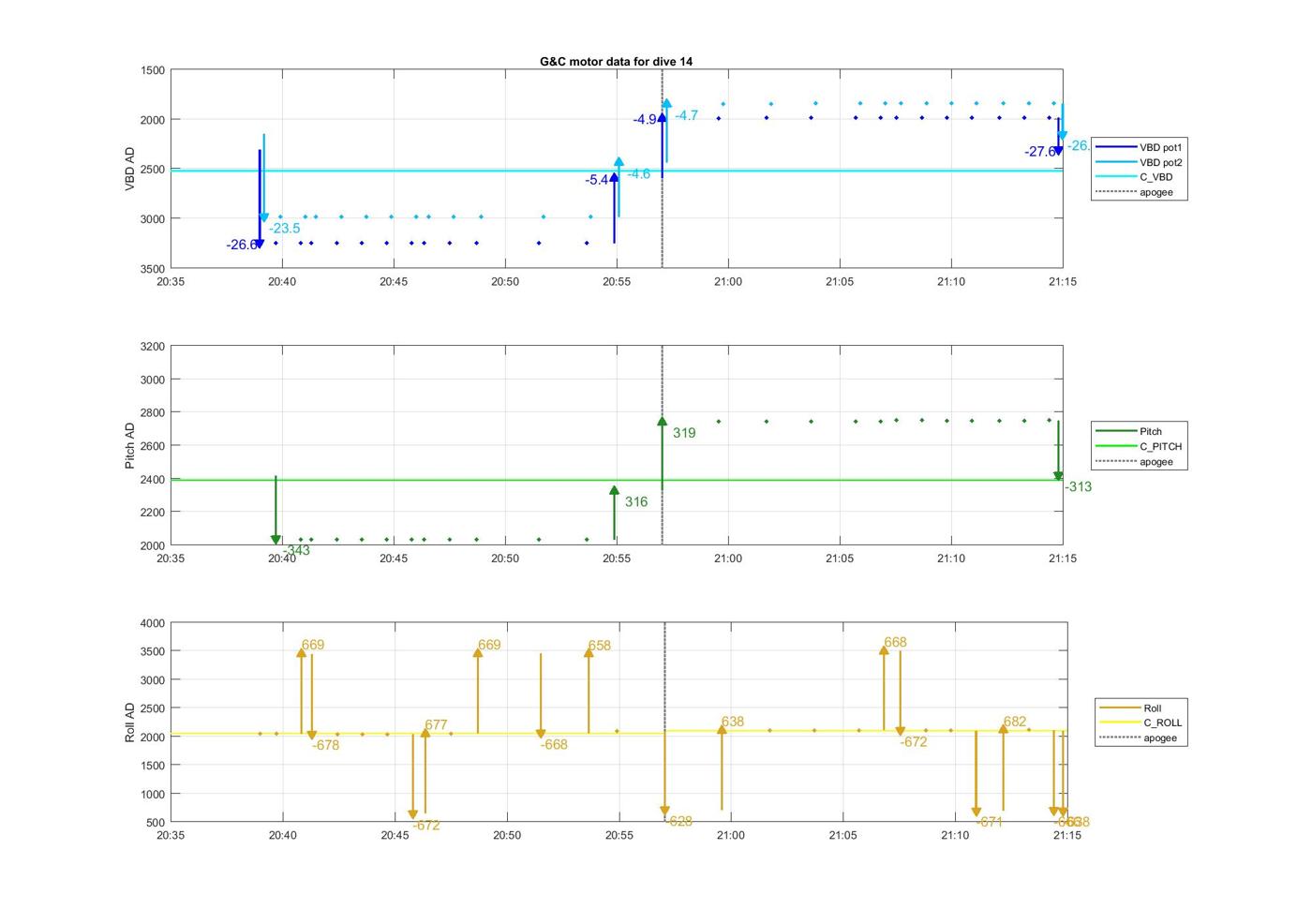Select the "VBD pot2" legend entry
1312x924 pixels.
tap(1139, 162)
